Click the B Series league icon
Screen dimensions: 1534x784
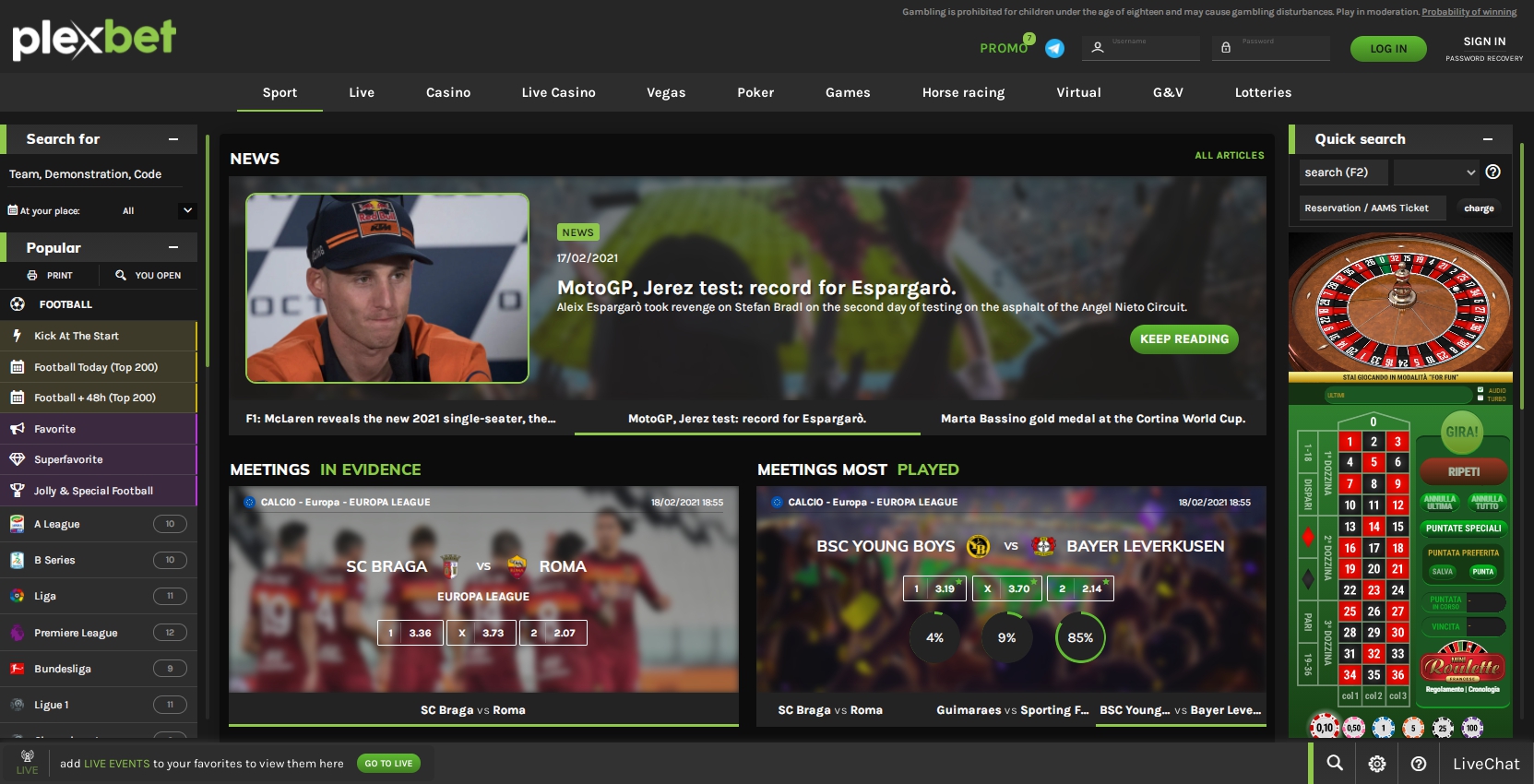tap(17, 560)
